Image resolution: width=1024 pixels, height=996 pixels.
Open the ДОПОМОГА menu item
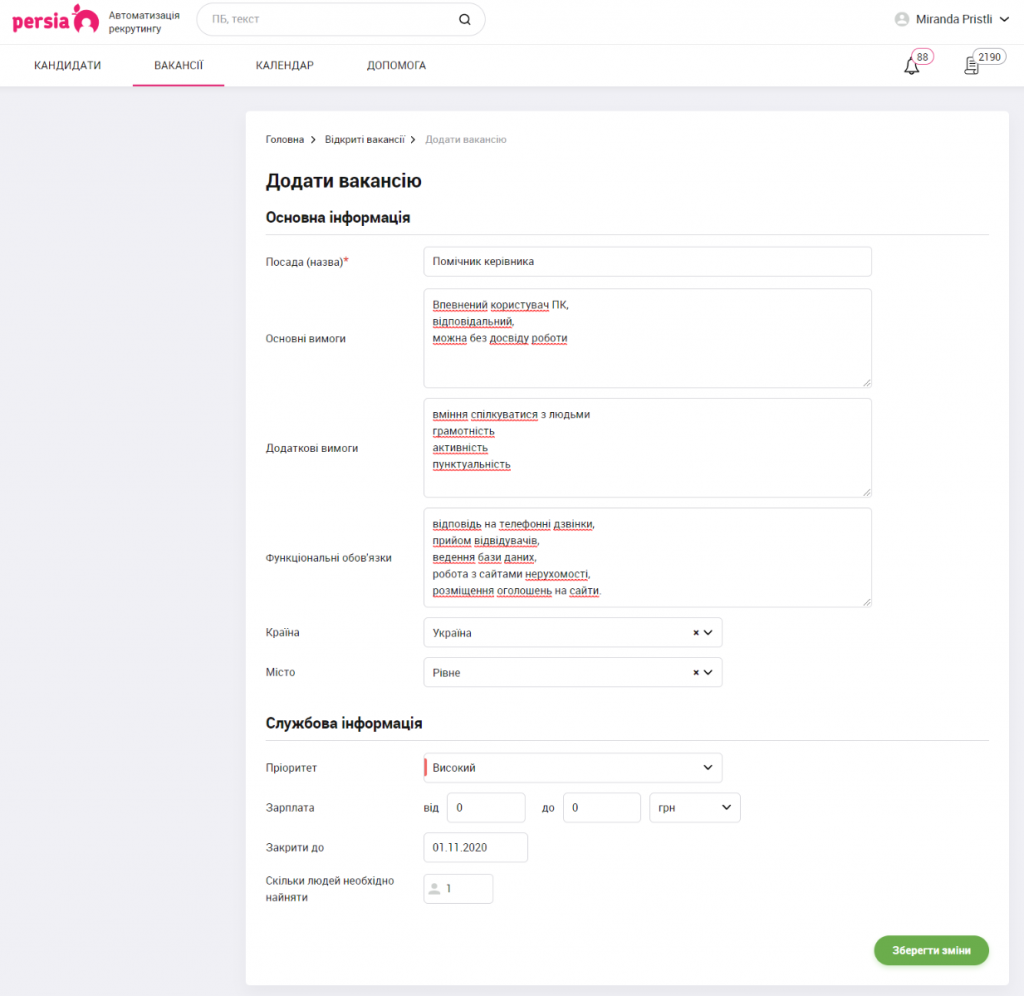point(396,66)
